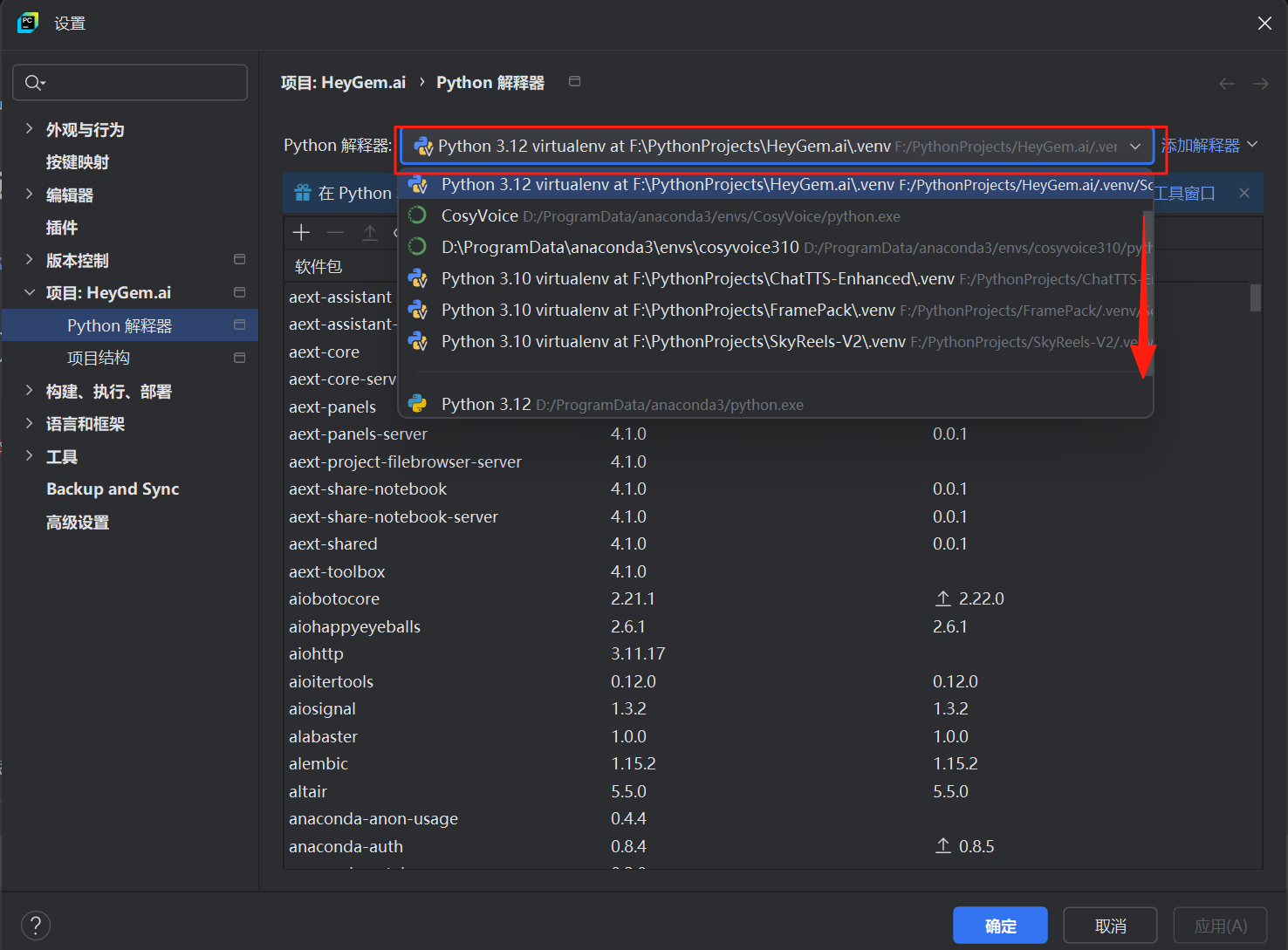Navigate back with the left arrow icon
This screenshot has width=1288, height=950.
point(1227,84)
